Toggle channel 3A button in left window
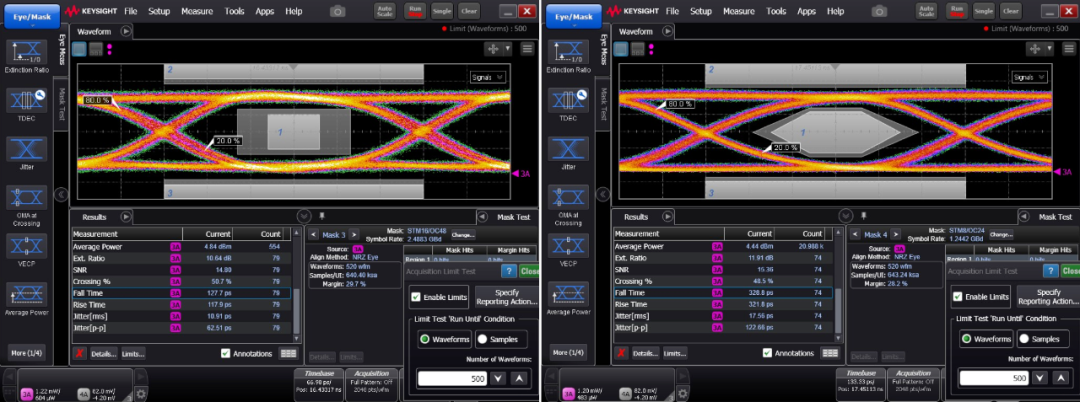 (27, 394)
